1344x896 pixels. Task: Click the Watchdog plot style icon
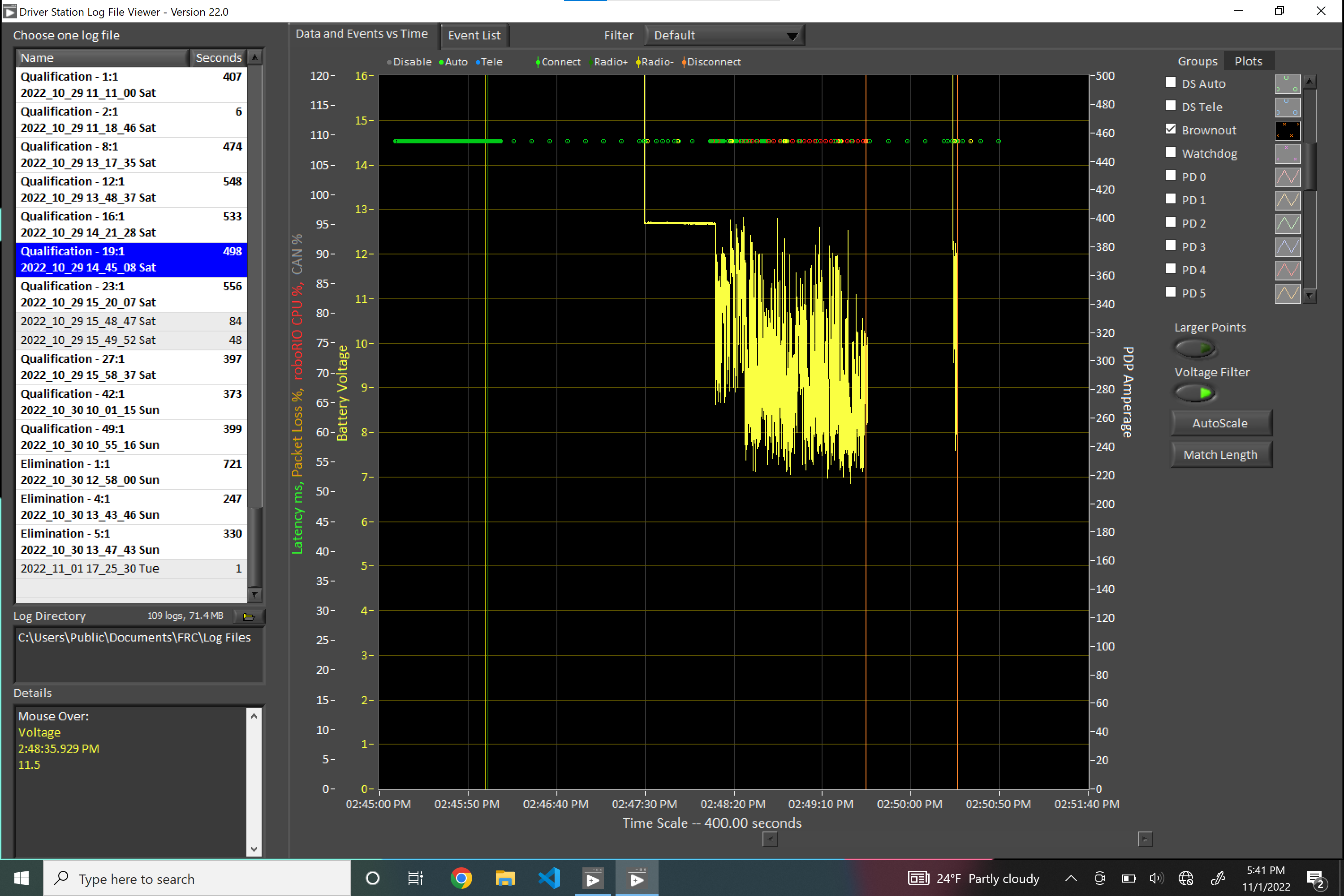coord(1288,154)
